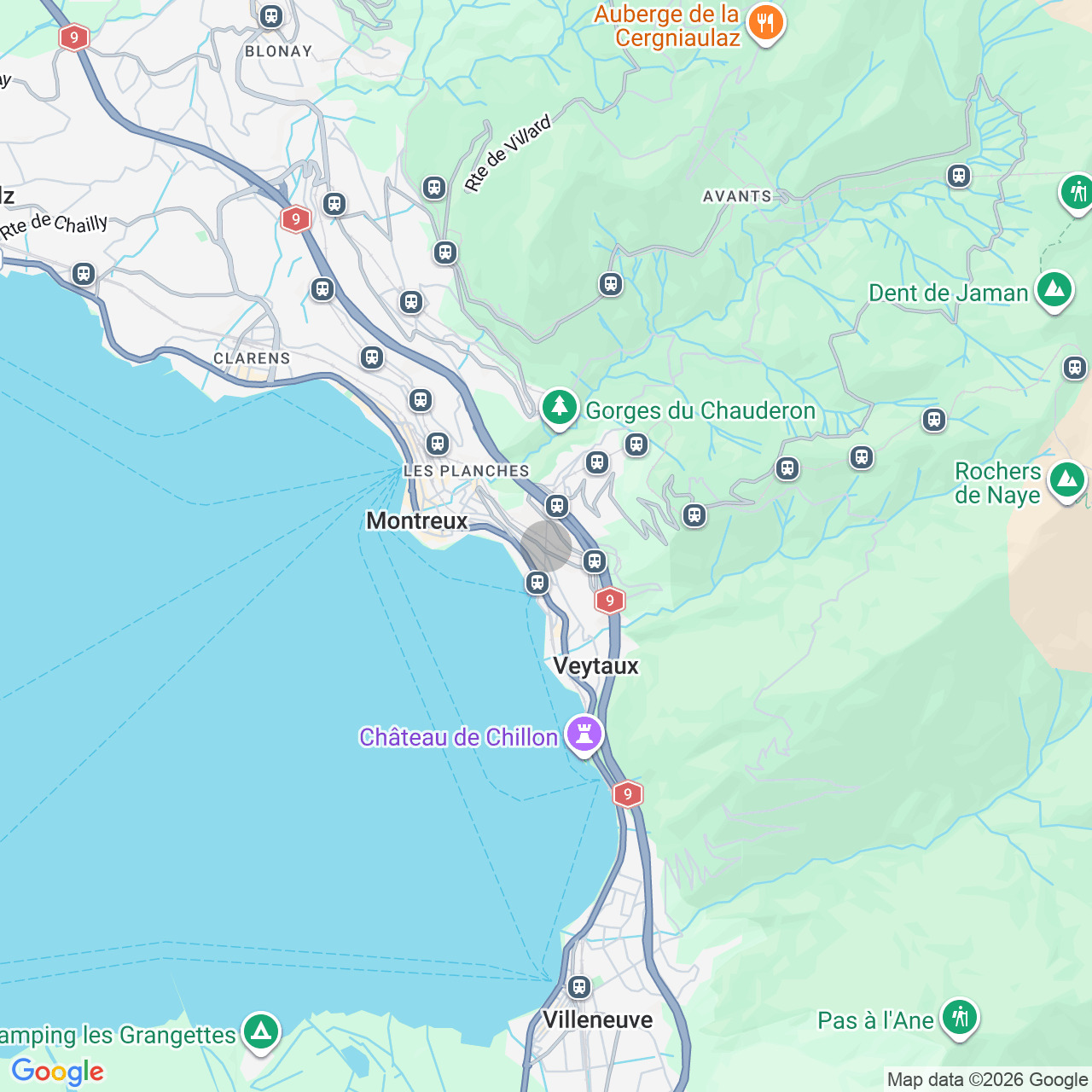Select the Clarens district label
The image size is (1092, 1092).
point(252,358)
